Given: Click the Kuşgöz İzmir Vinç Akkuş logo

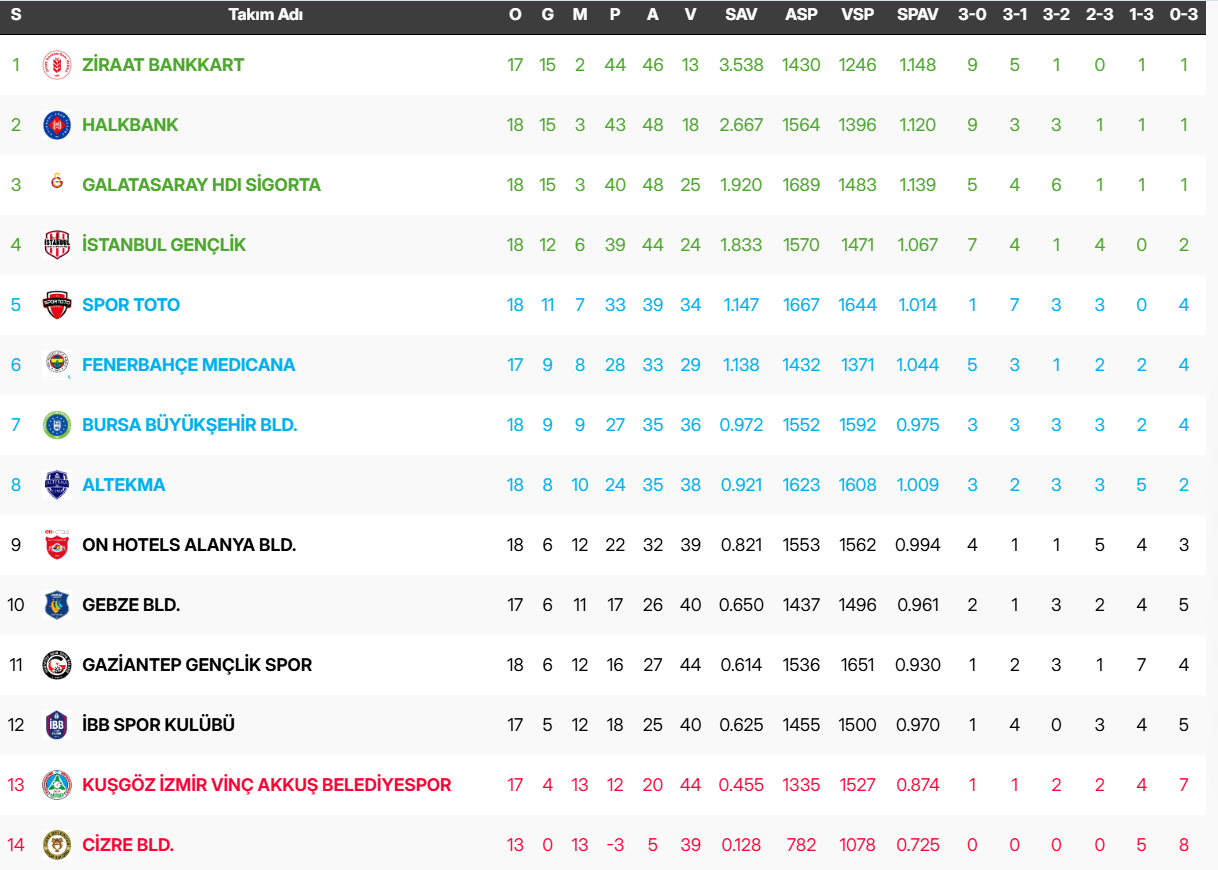Looking at the screenshot, I should coord(57,785).
